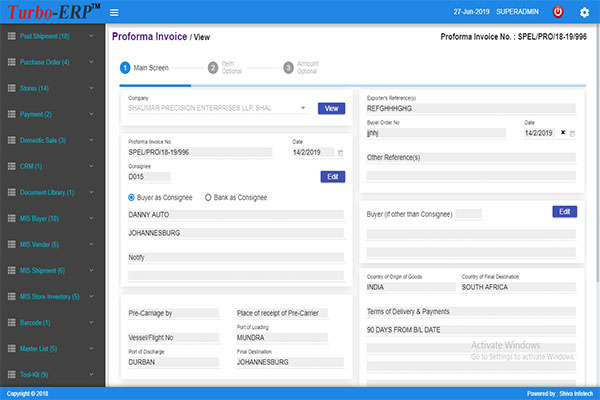600x400 pixels.
Task: Open the settings gear icon
Action: pos(584,13)
